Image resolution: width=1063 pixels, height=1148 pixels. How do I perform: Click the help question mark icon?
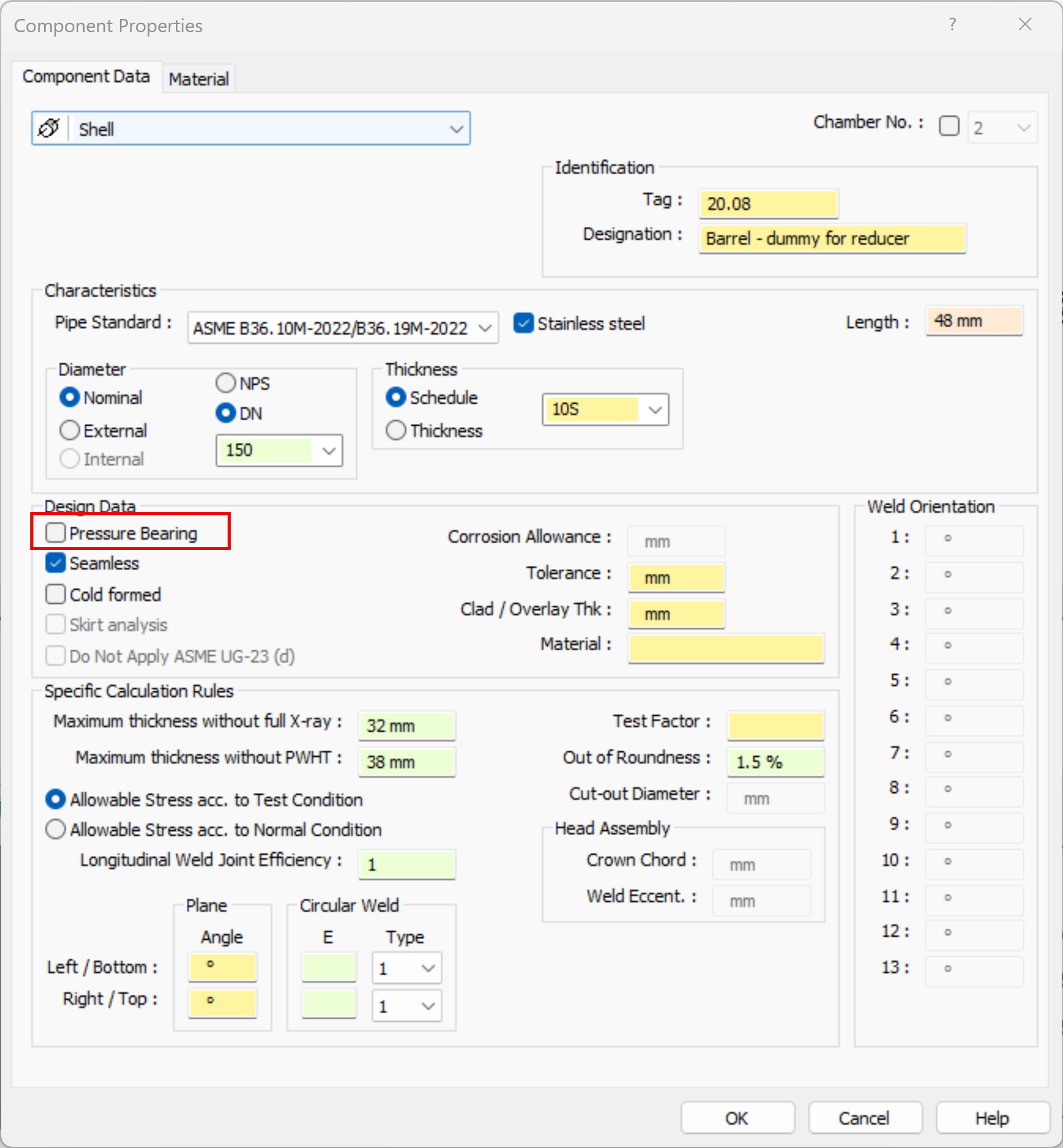click(x=952, y=25)
